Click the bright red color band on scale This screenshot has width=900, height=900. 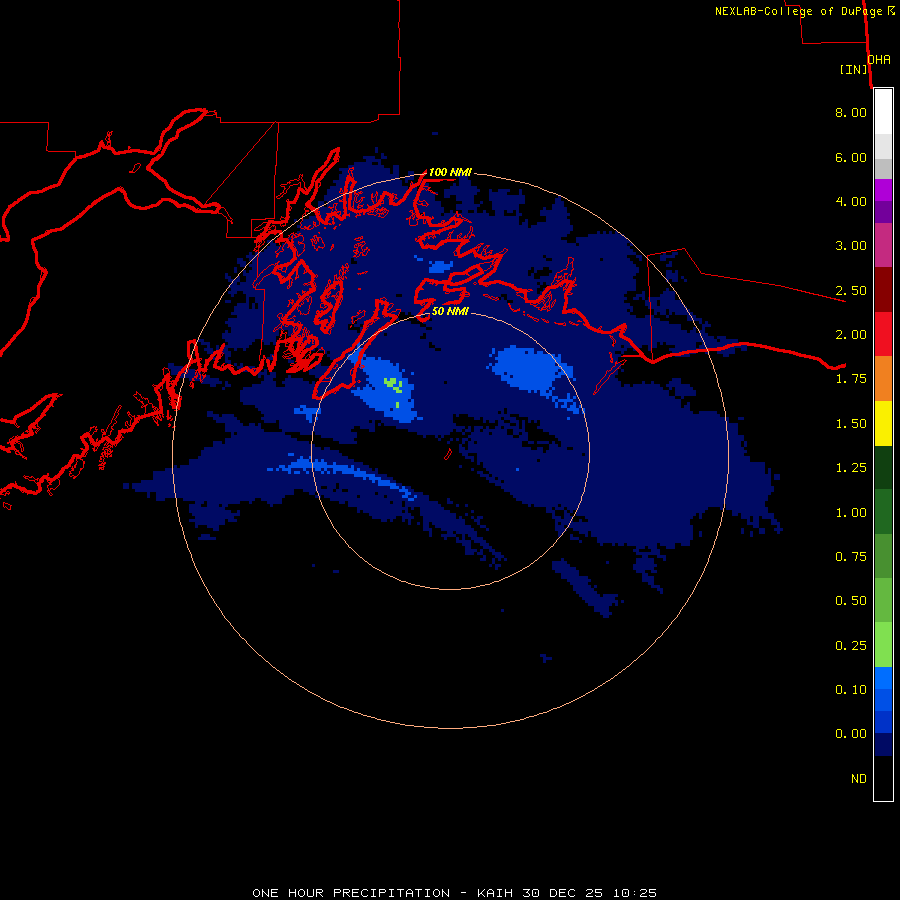[883, 334]
